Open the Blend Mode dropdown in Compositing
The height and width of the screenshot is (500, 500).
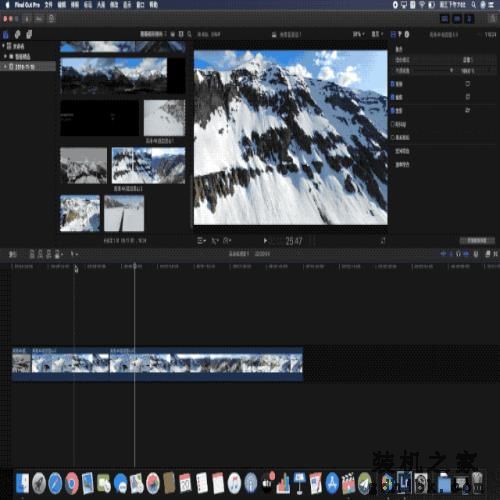468,60
